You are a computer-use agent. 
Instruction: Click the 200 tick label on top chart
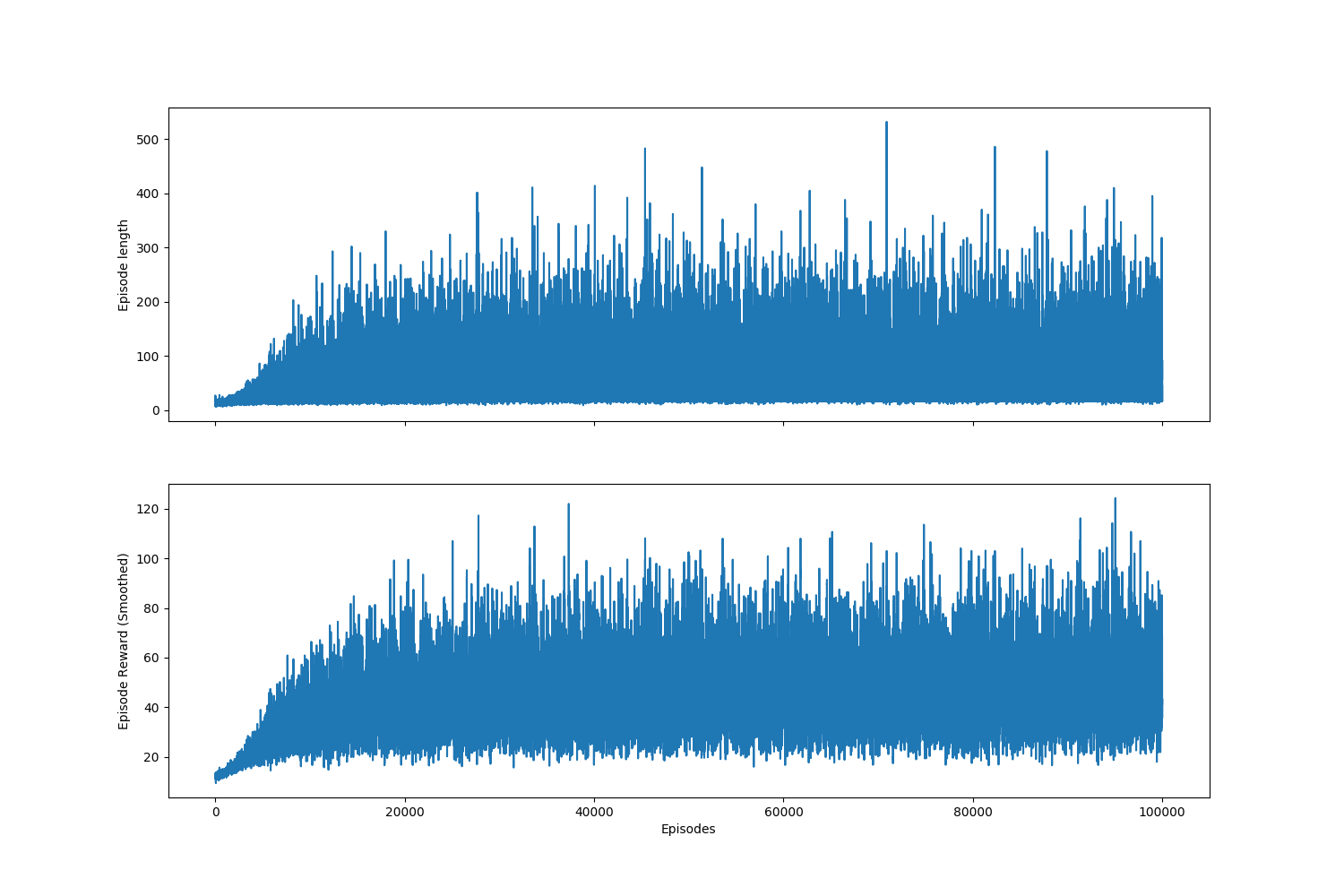coord(149,302)
